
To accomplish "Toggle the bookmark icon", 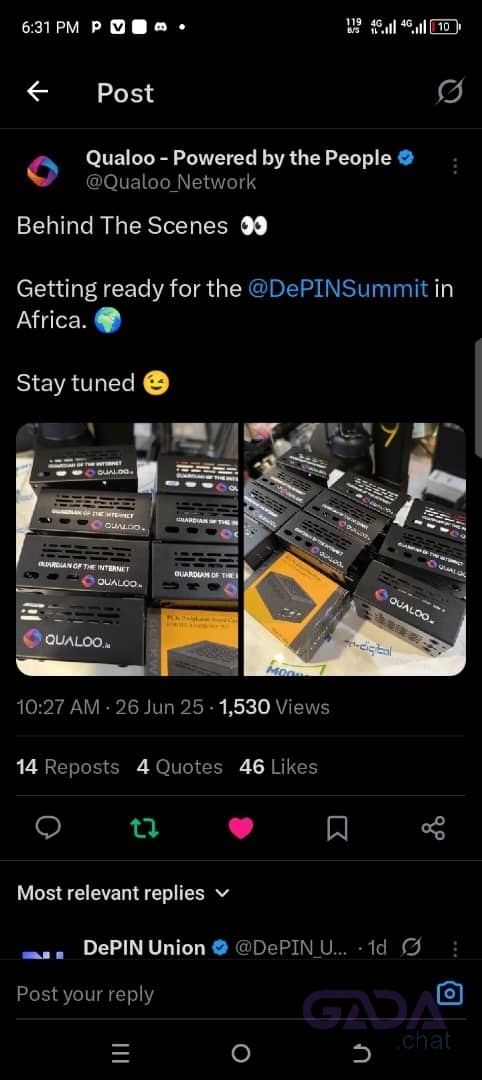I will point(337,827).
